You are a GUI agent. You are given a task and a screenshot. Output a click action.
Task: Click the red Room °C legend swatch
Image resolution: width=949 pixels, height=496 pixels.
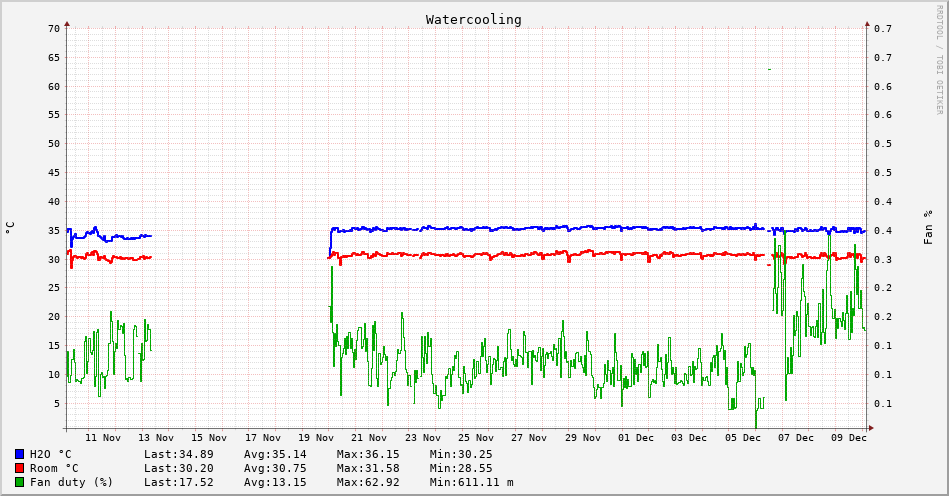[x=19, y=468]
